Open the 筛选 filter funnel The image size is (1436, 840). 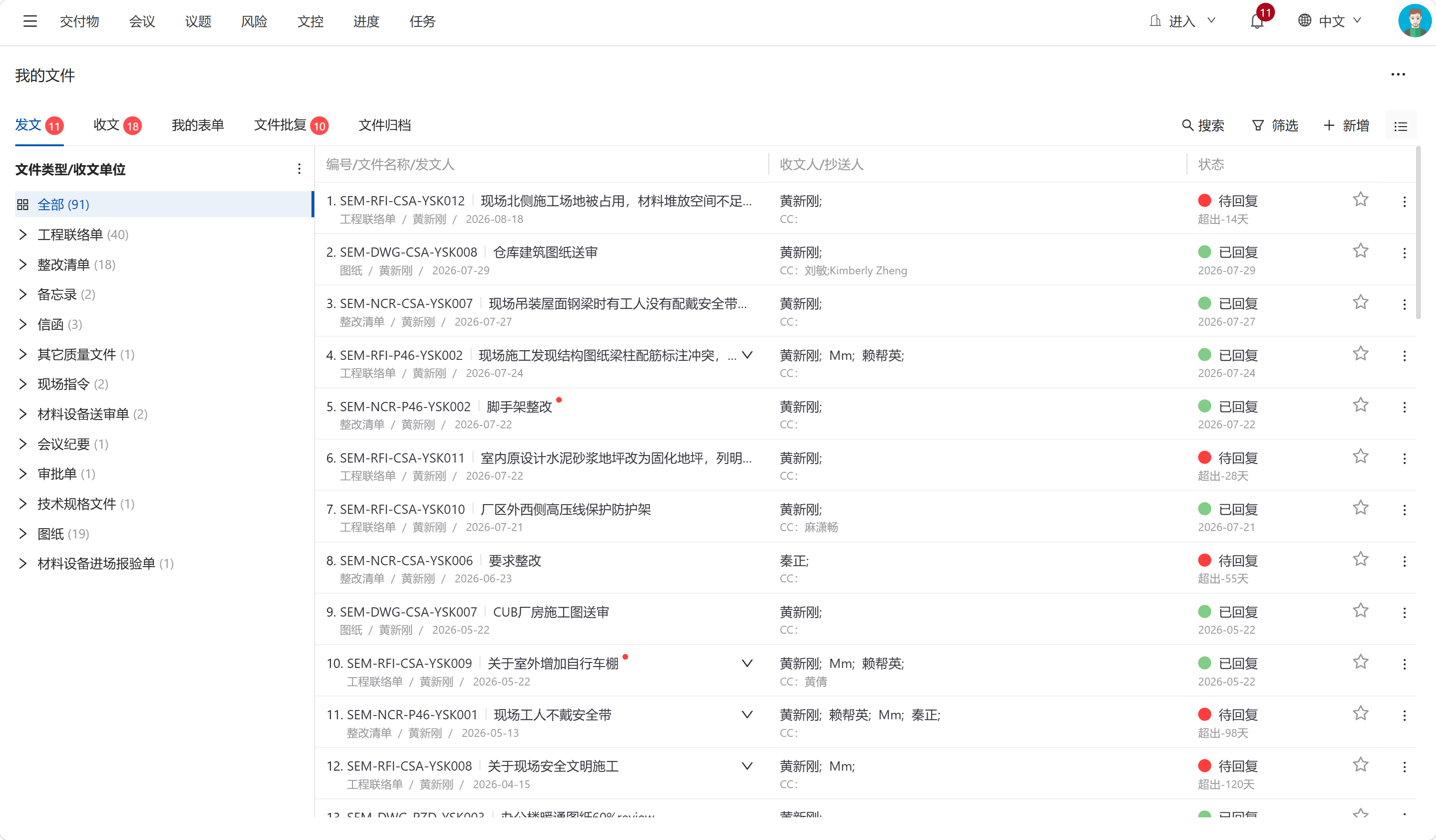click(1275, 125)
